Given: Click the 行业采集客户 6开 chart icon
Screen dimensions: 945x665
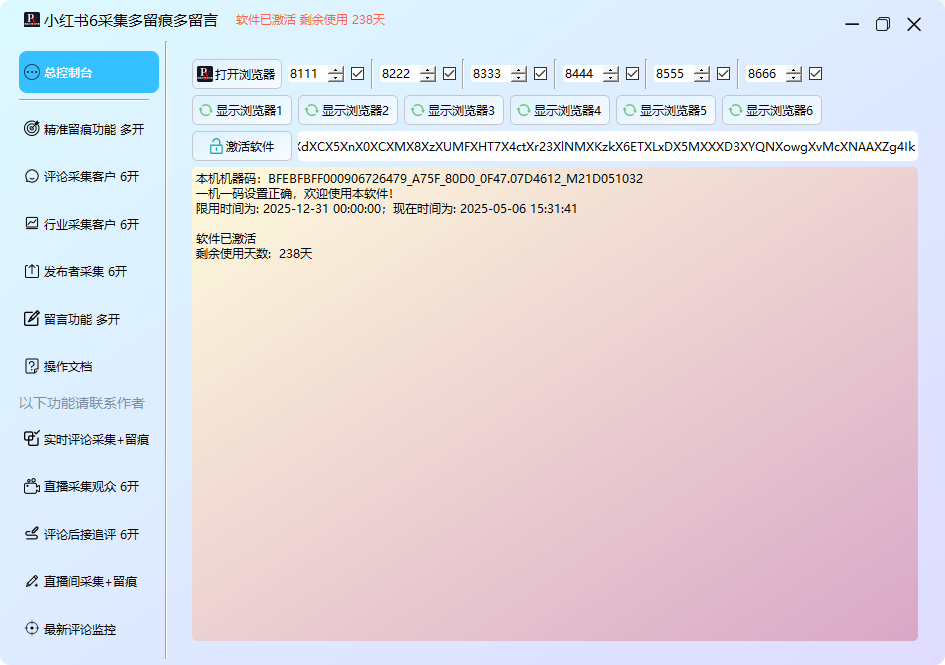Looking at the screenshot, I should (32, 224).
